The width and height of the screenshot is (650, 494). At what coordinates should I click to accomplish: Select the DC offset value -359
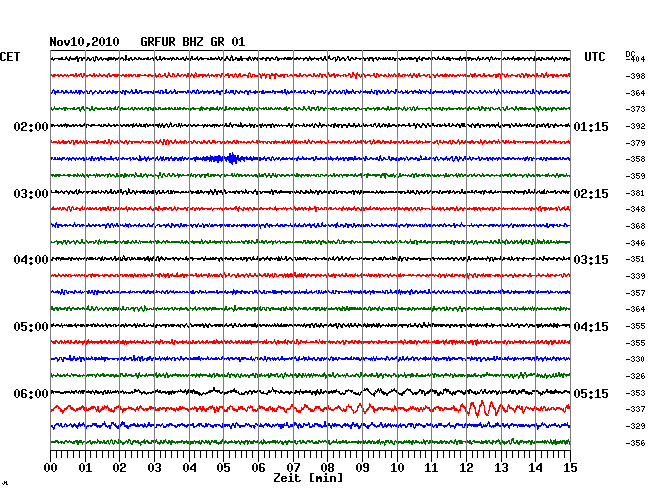(635, 176)
